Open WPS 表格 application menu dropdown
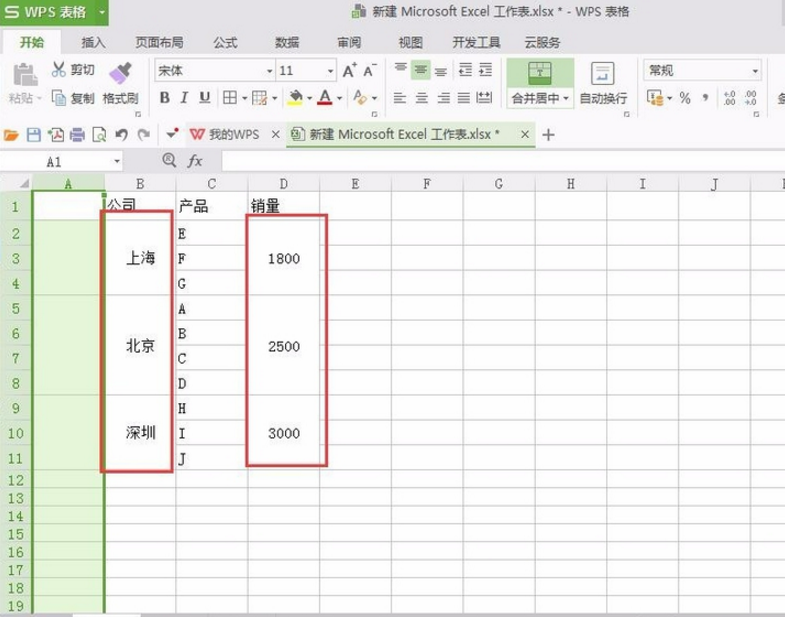This screenshot has height=617, width=785. tap(102, 12)
